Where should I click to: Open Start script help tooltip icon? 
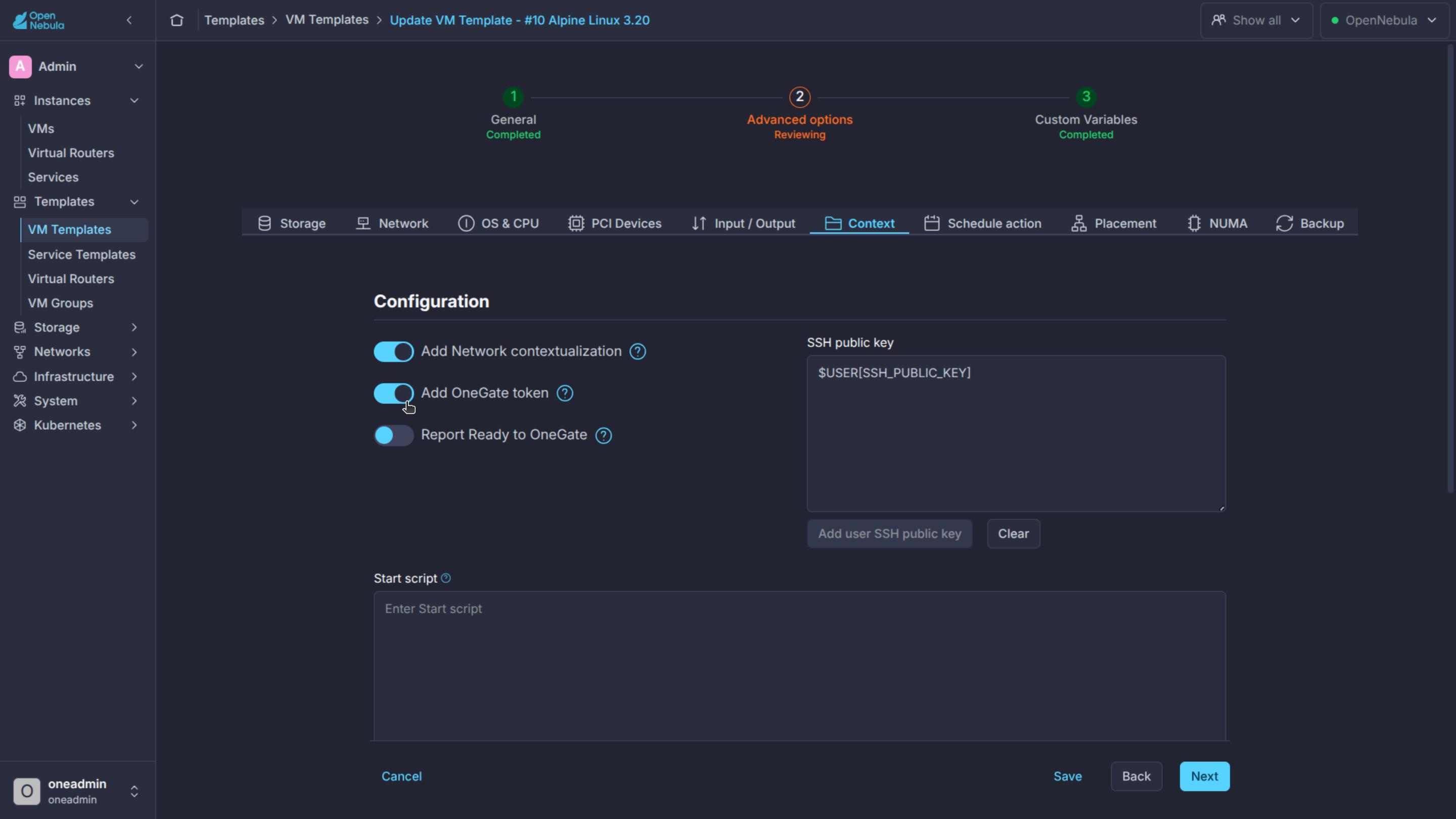point(446,578)
